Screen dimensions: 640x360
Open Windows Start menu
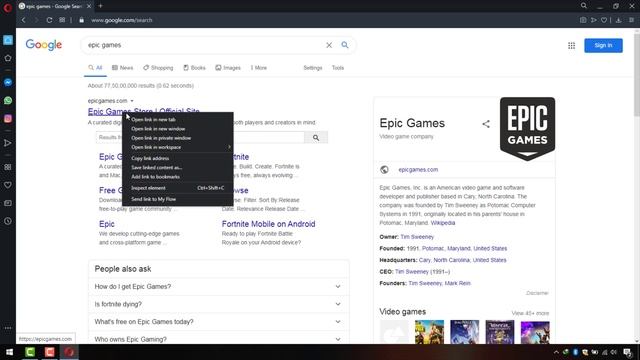(x=9, y=352)
